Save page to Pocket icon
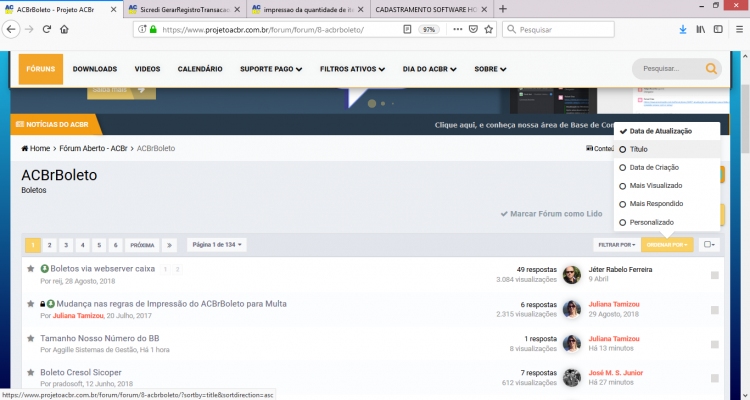 [473, 29]
